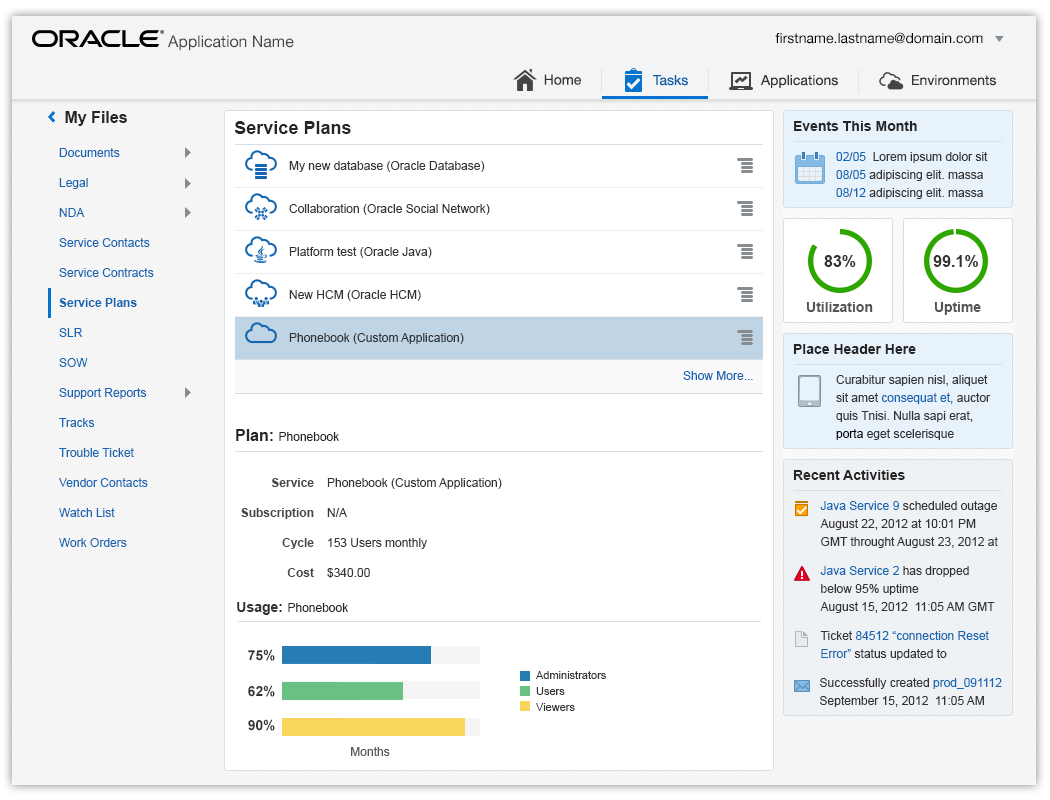The height and width of the screenshot is (800, 1050).
Task: Click the red warning triangle alert icon
Action: click(x=802, y=574)
